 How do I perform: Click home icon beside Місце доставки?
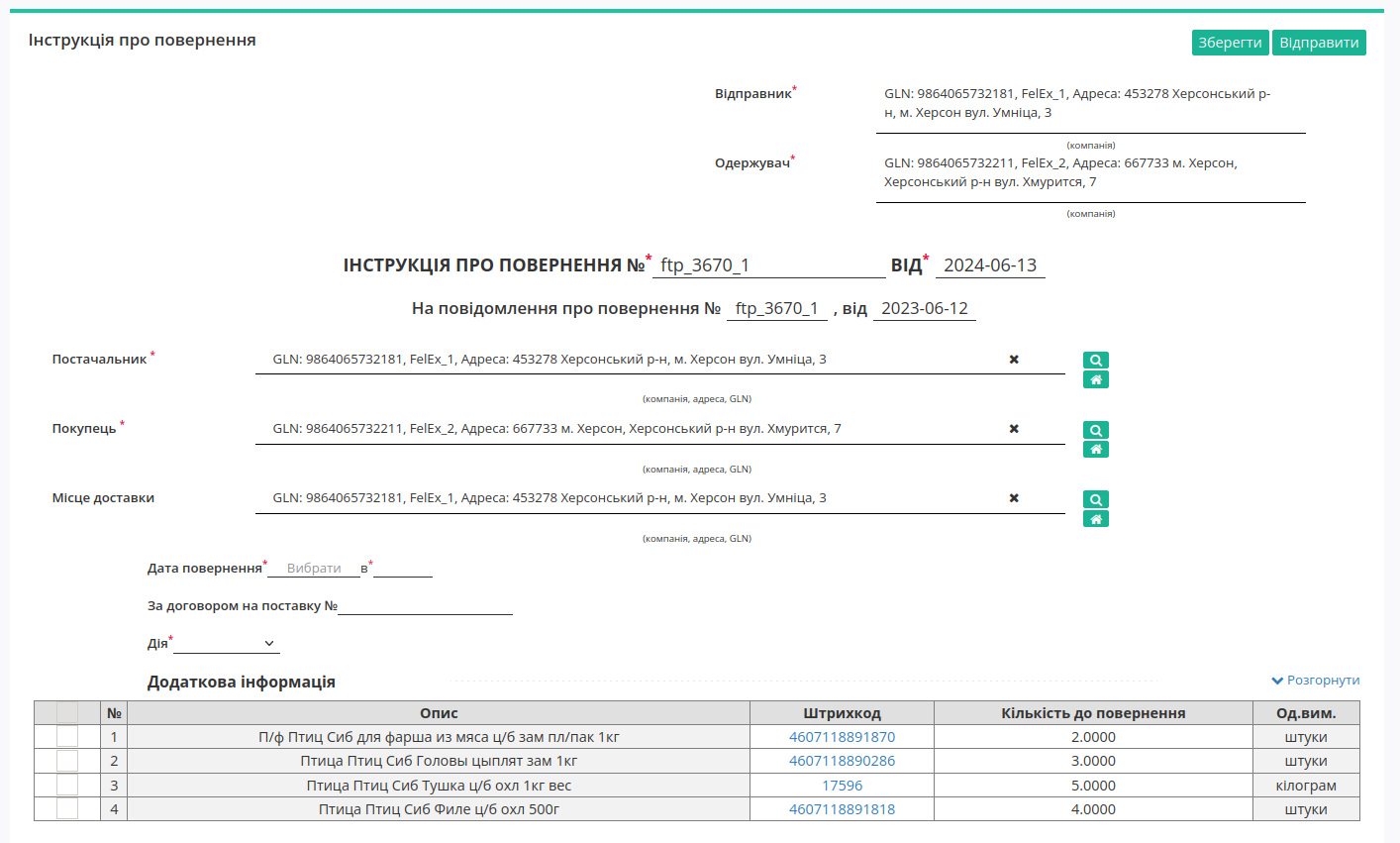(x=1095, y=519)
